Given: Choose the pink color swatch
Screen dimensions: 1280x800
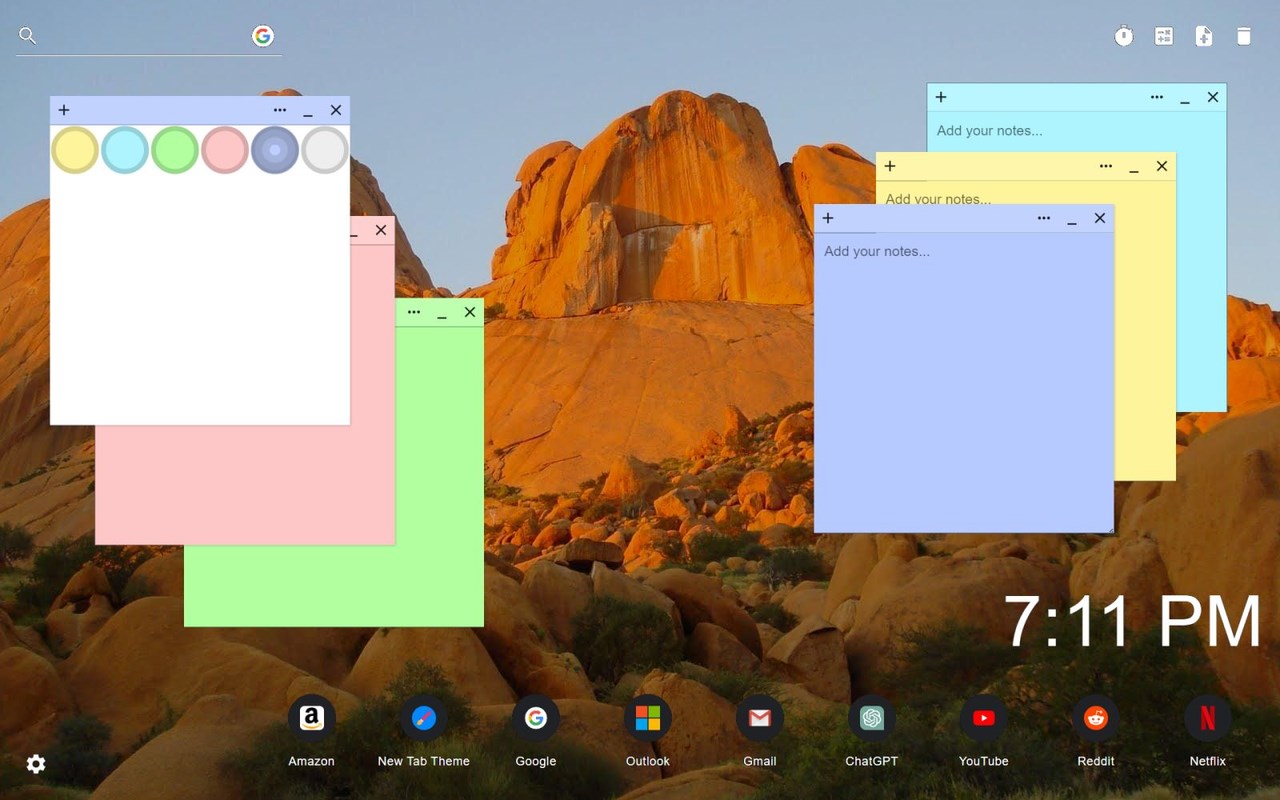Looking at the screenshot, I should pyautogui.click(x=225, y=150).
